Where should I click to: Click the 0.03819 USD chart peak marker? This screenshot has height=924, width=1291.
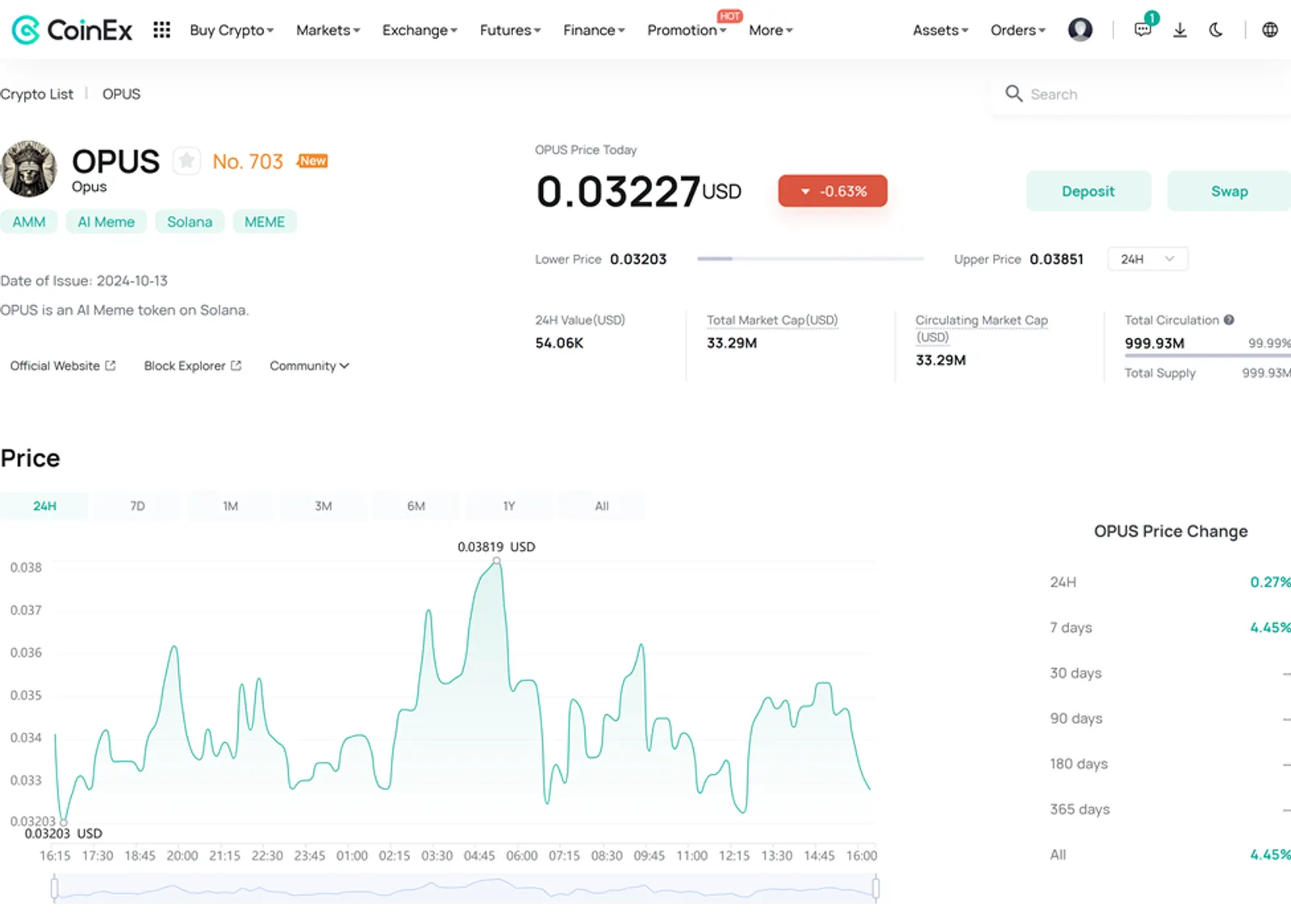496,560
